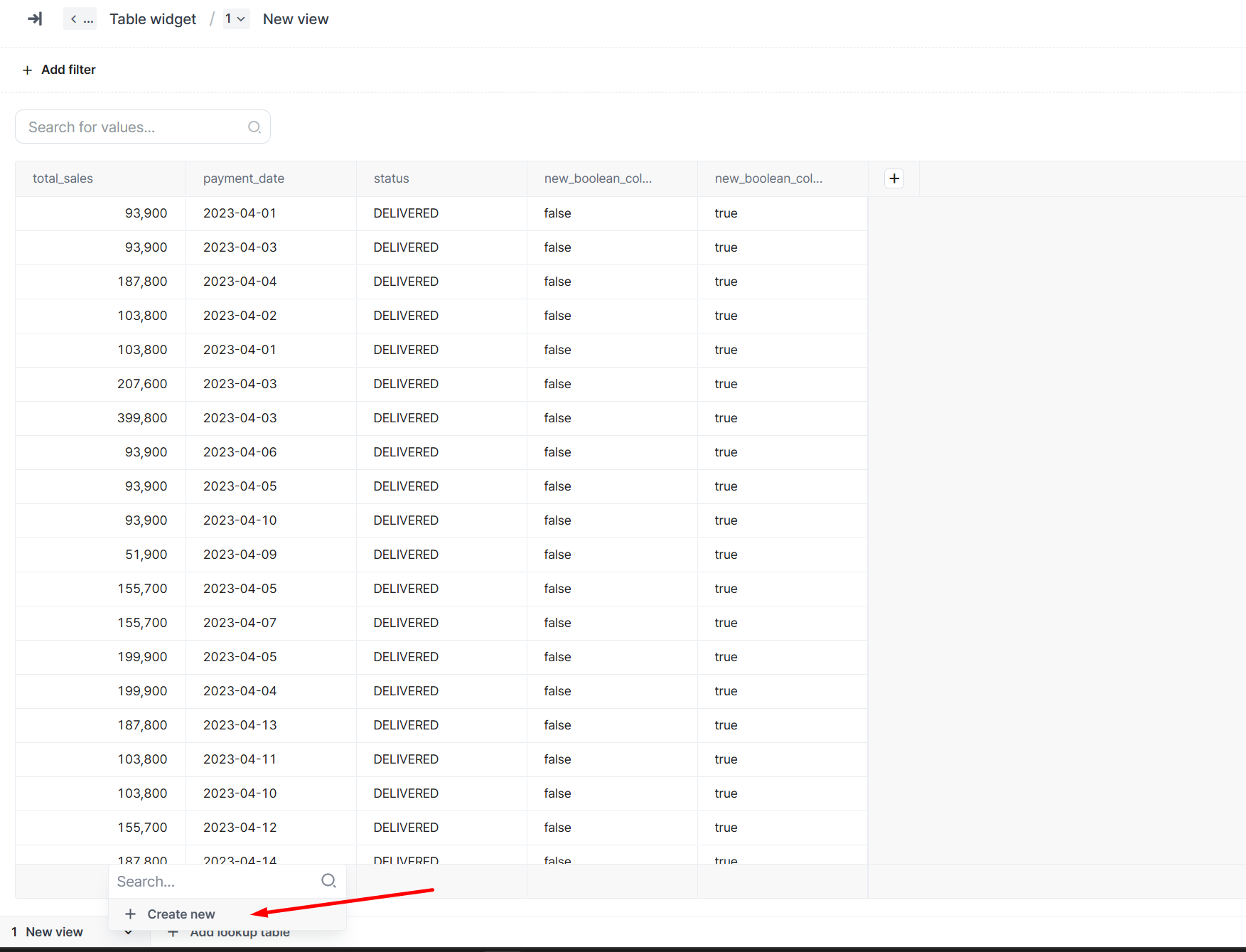
Task: Expand the chevron beside bottom New view tab
Action: click(x=128, y=932)
